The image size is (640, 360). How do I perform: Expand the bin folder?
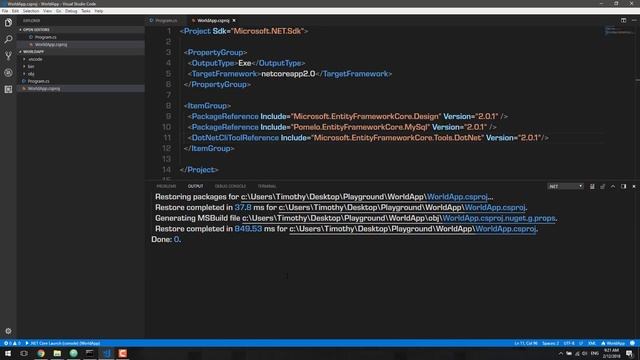coord(31,67)
